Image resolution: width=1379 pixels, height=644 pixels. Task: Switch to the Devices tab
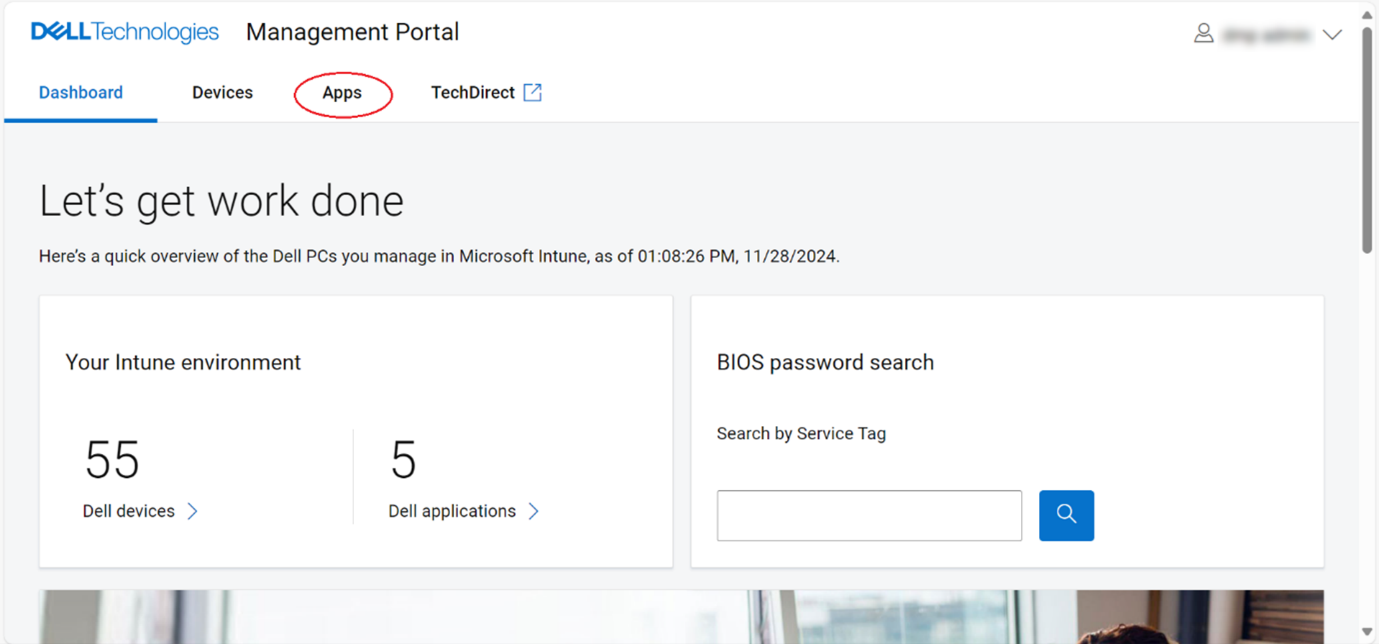point(222,93)
